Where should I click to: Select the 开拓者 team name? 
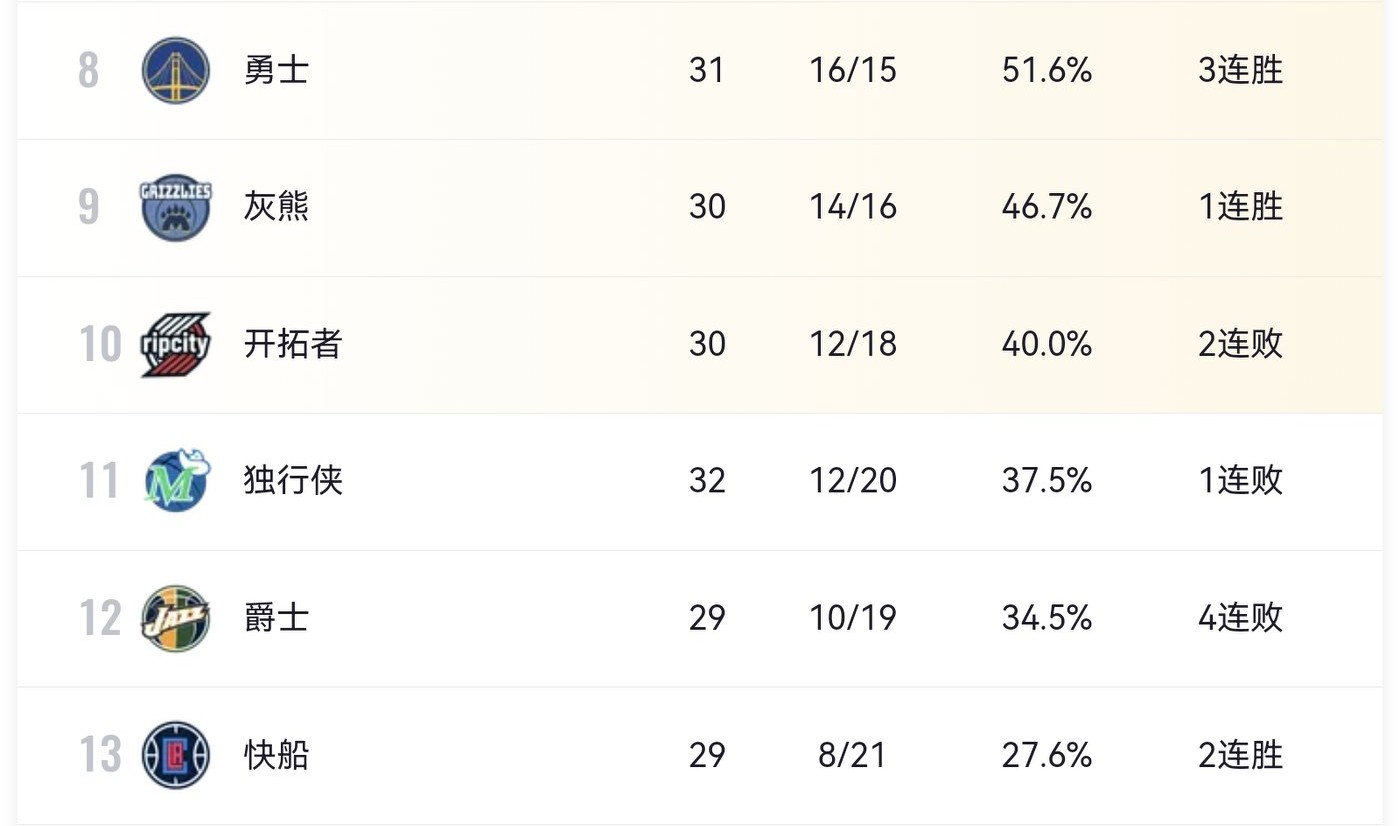[x=293, y=344]
